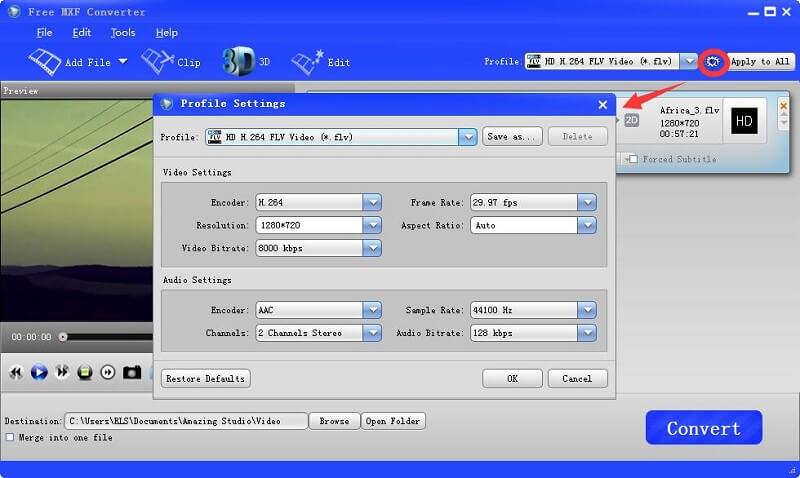The height and width of the screenshot is (478, 800).
Task: Open the Tools menu
Action: point(123,33)
